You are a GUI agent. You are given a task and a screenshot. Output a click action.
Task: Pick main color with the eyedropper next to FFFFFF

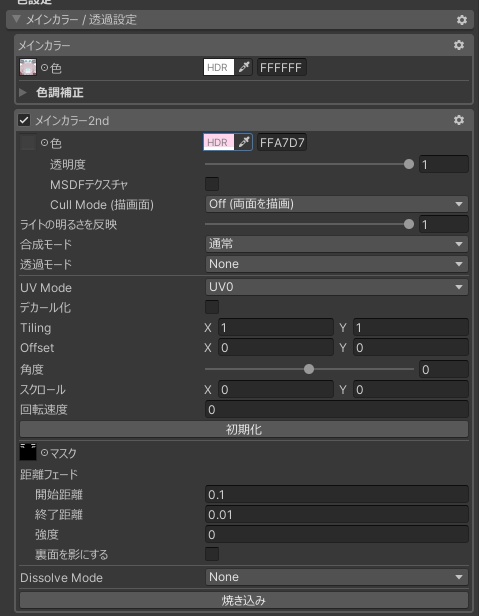coord(244,67)
